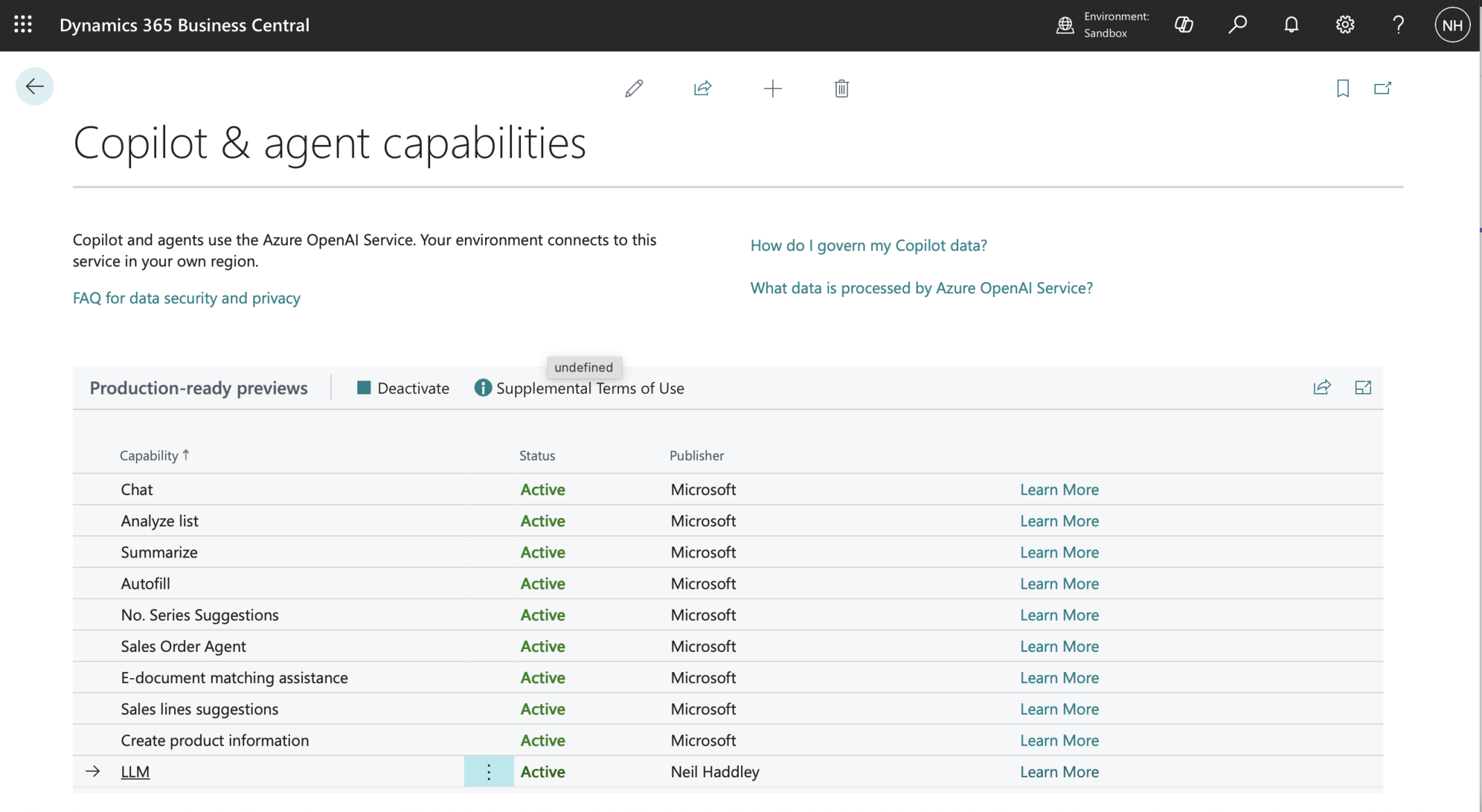The width and height of the screenshot is (1482, 812).
Task: Open FAQ for data security and privacy
Action: [x=187, y=298]
